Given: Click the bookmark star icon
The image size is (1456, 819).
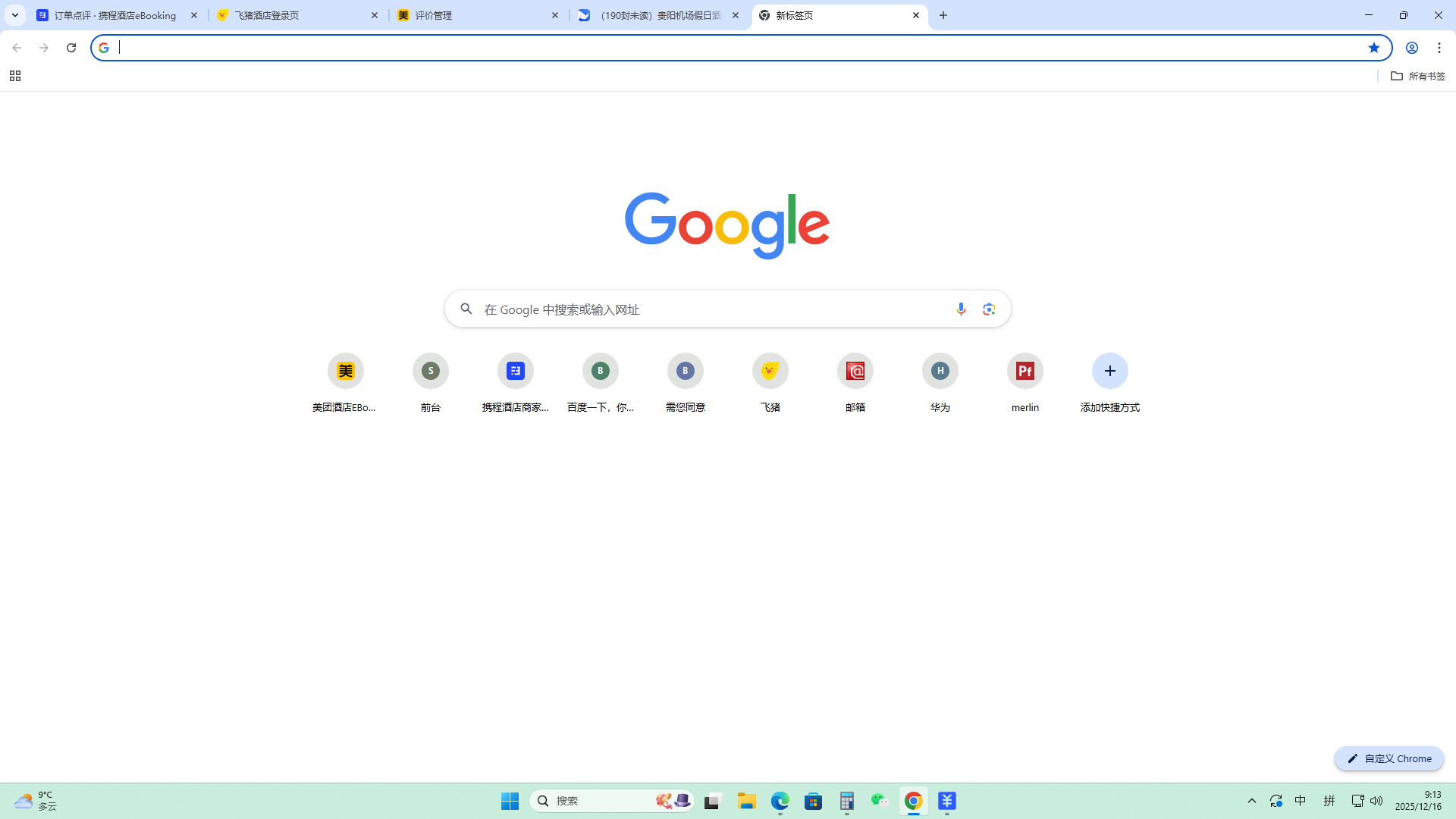Looking at the screenshot, I should point(1373,48).
